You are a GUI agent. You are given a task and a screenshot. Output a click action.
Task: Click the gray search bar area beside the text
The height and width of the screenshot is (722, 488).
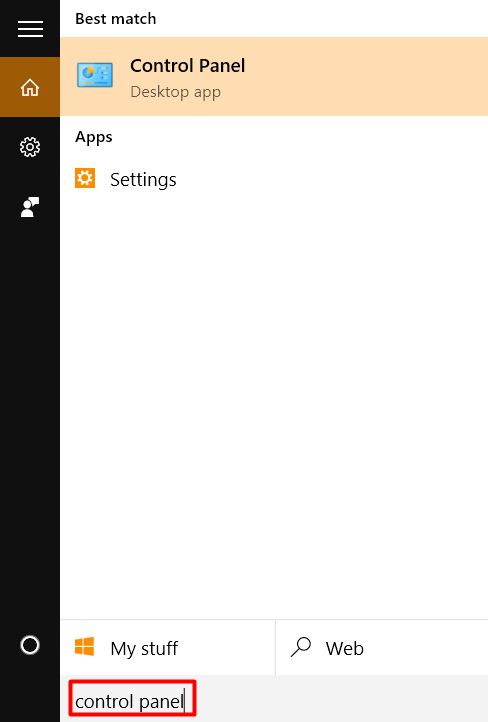(x=342, y=699)
